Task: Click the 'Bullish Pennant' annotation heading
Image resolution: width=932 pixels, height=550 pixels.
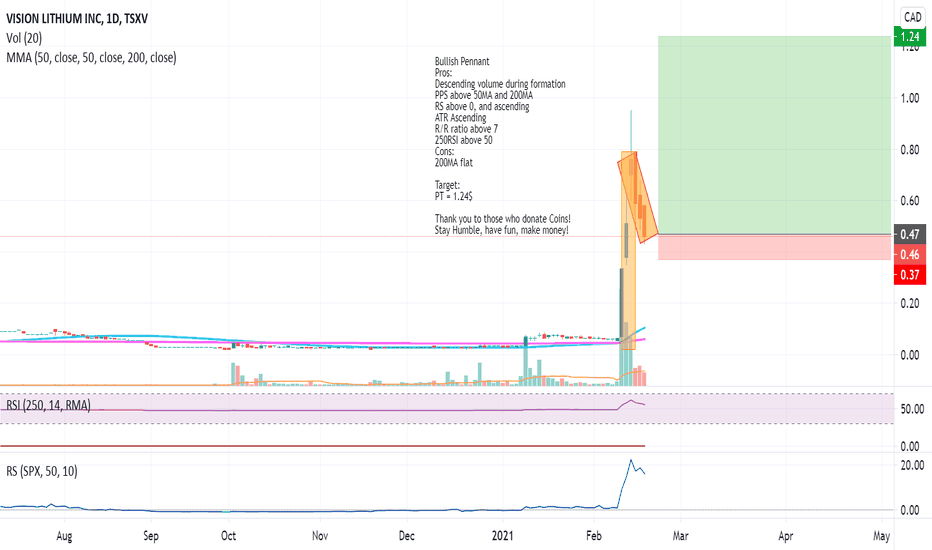Action: tap(462, 61)
